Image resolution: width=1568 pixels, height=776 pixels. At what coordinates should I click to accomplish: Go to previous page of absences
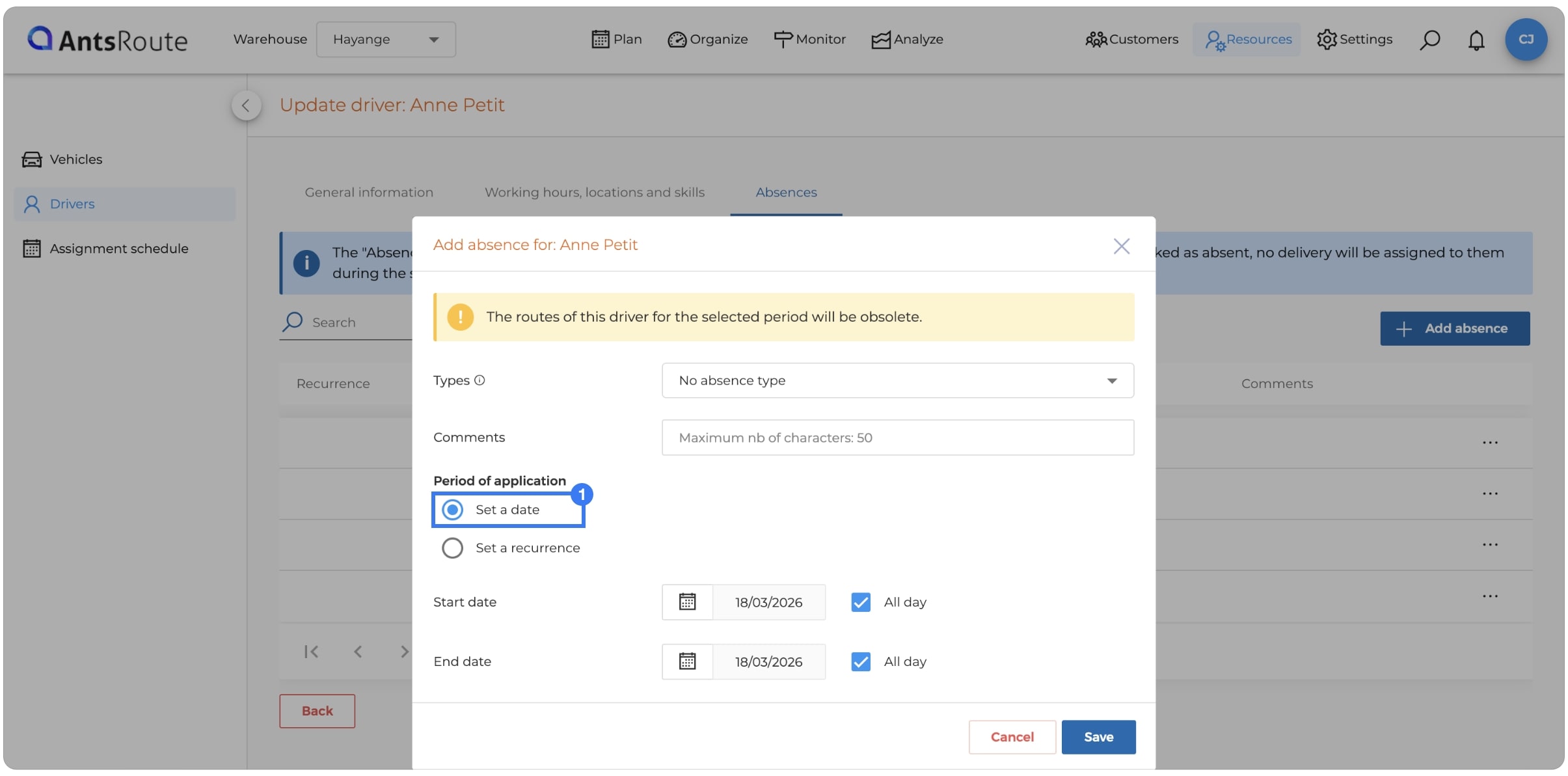click(x=358, y=652)
